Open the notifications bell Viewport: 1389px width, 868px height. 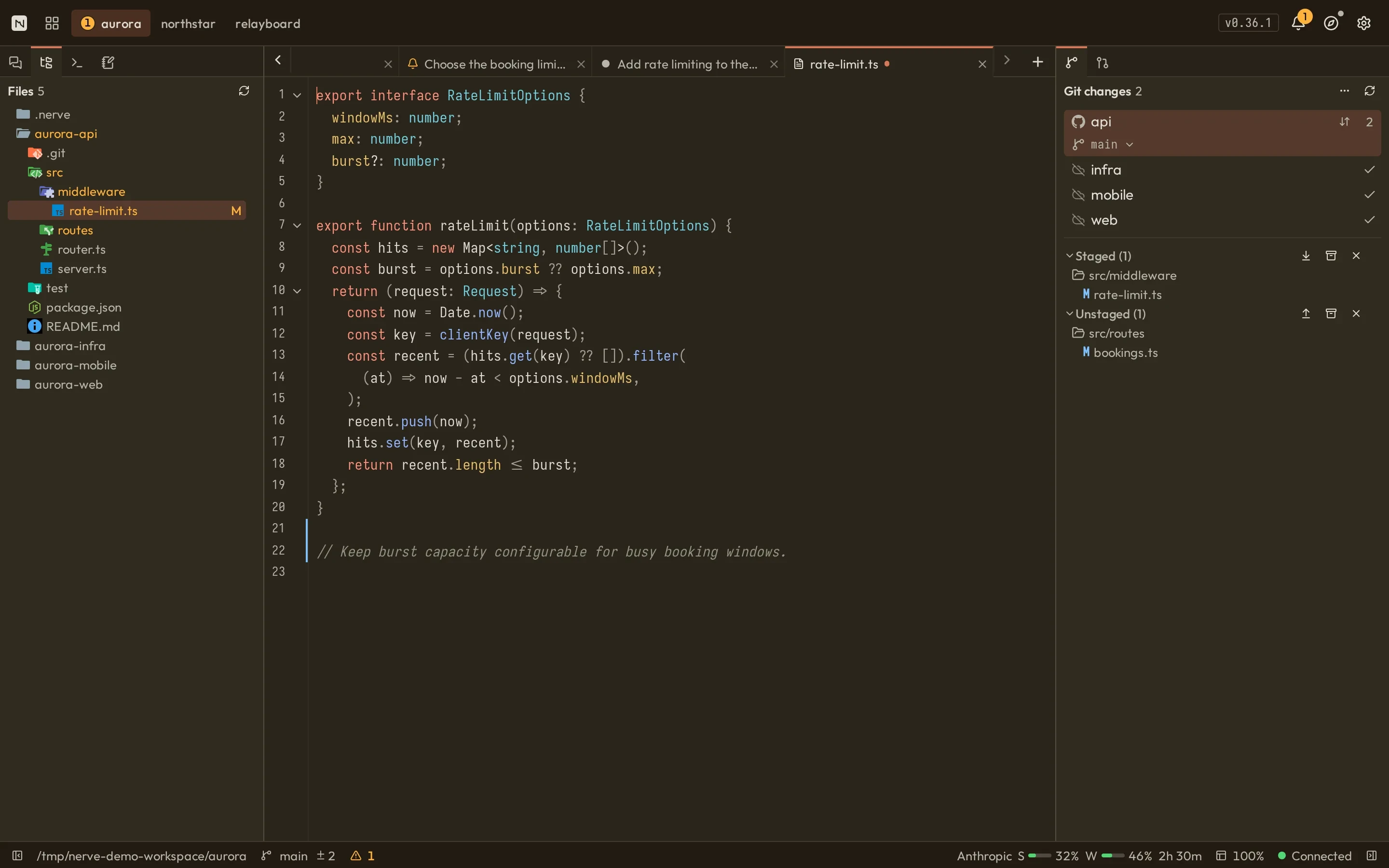[x=1298, y=23]
